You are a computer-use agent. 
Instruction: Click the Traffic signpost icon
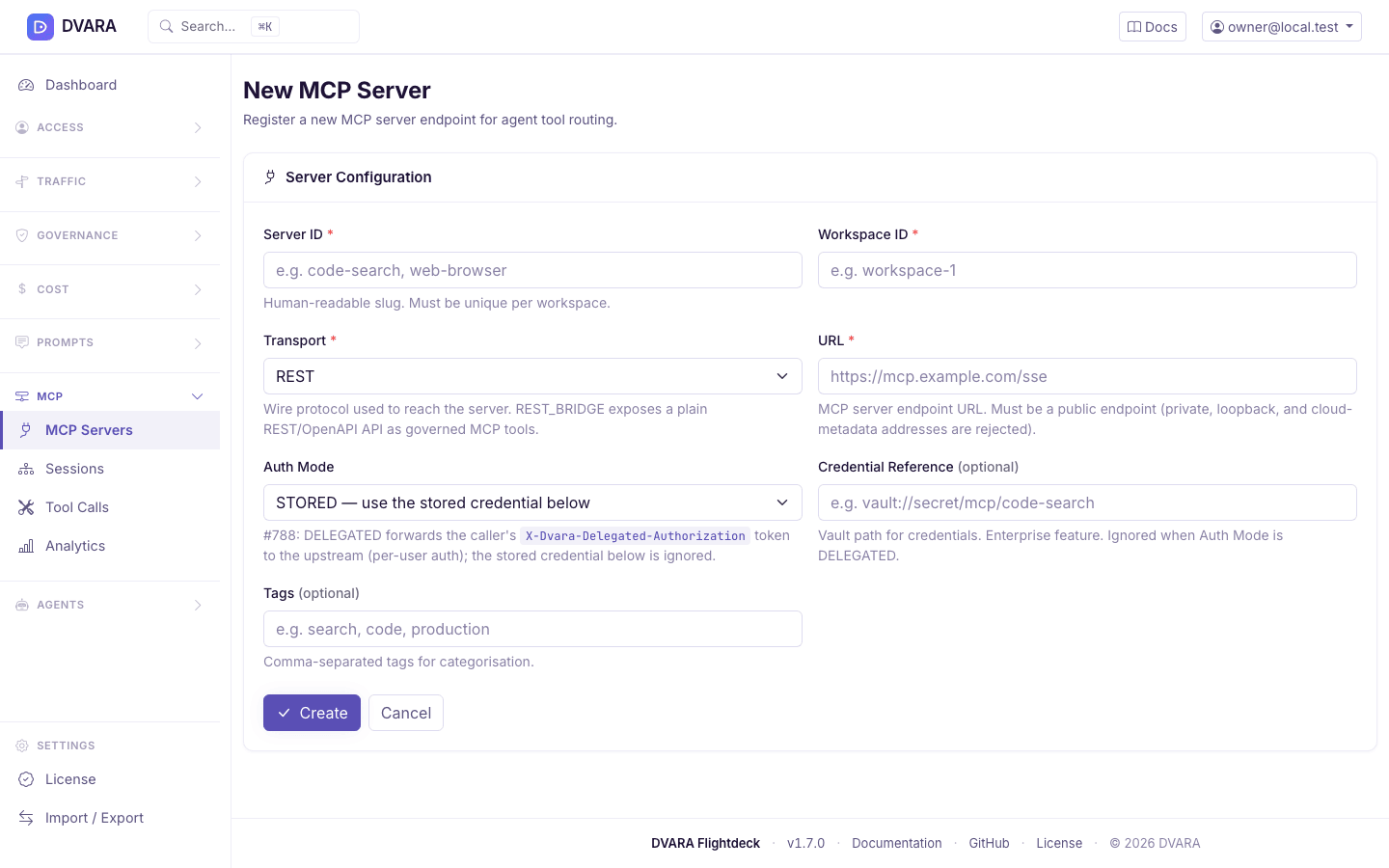click(x=22, y=181)
